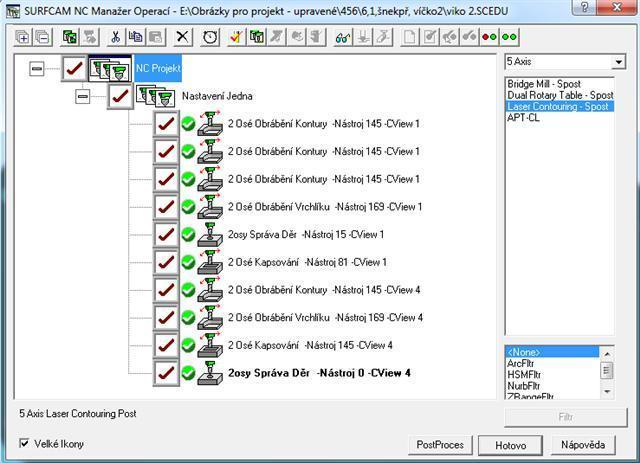640x463 pixels.
Task: Click the green icon right of yellow check mark
Action: pos(257,37)
